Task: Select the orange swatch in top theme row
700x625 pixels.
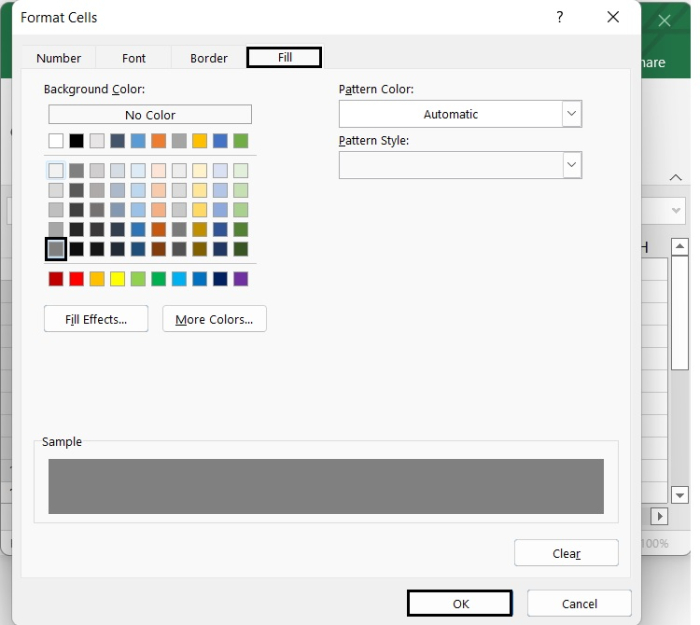Action: coord(159,141)
